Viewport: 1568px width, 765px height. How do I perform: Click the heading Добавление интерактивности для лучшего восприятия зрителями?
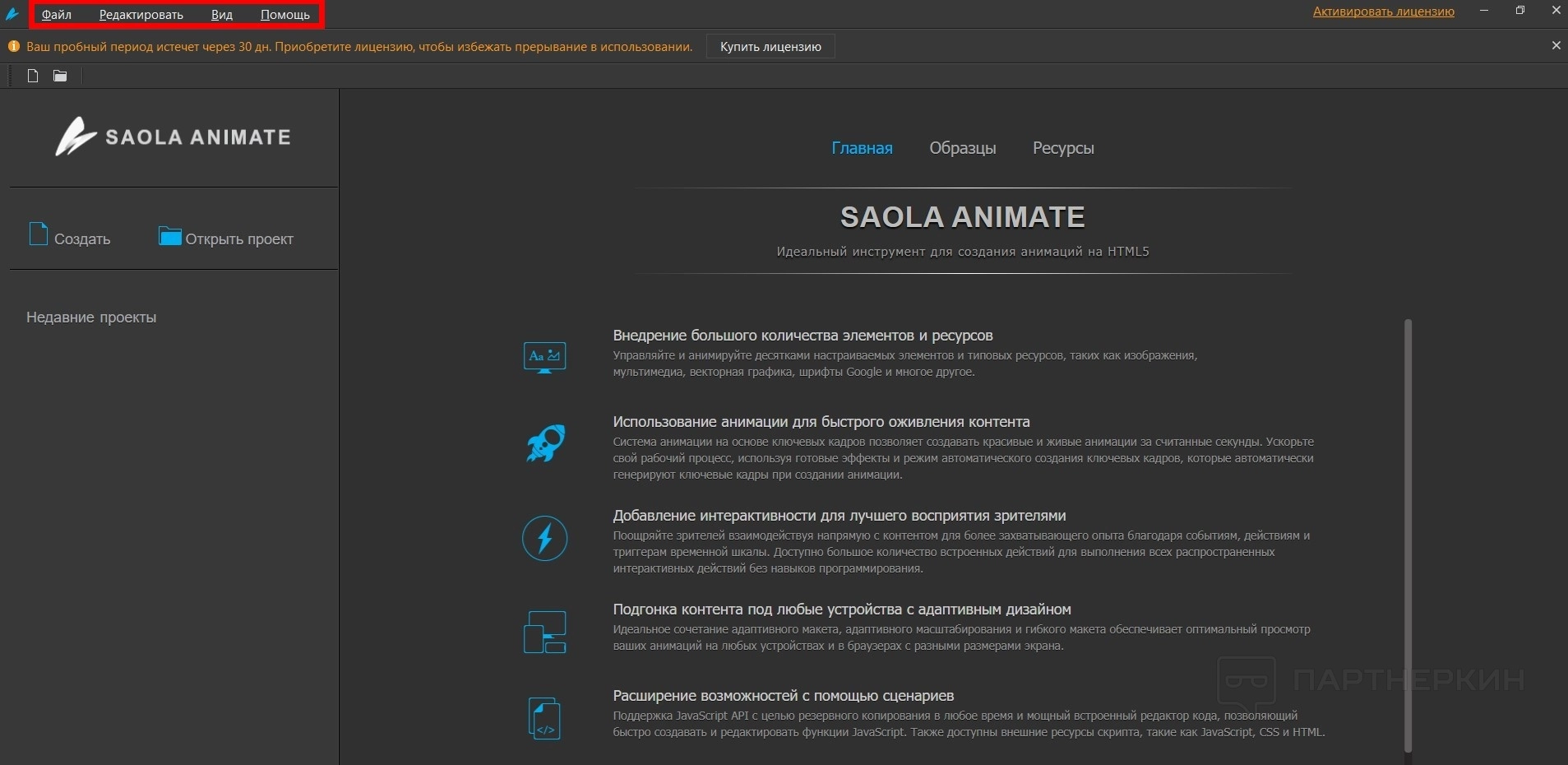point(840,516)
